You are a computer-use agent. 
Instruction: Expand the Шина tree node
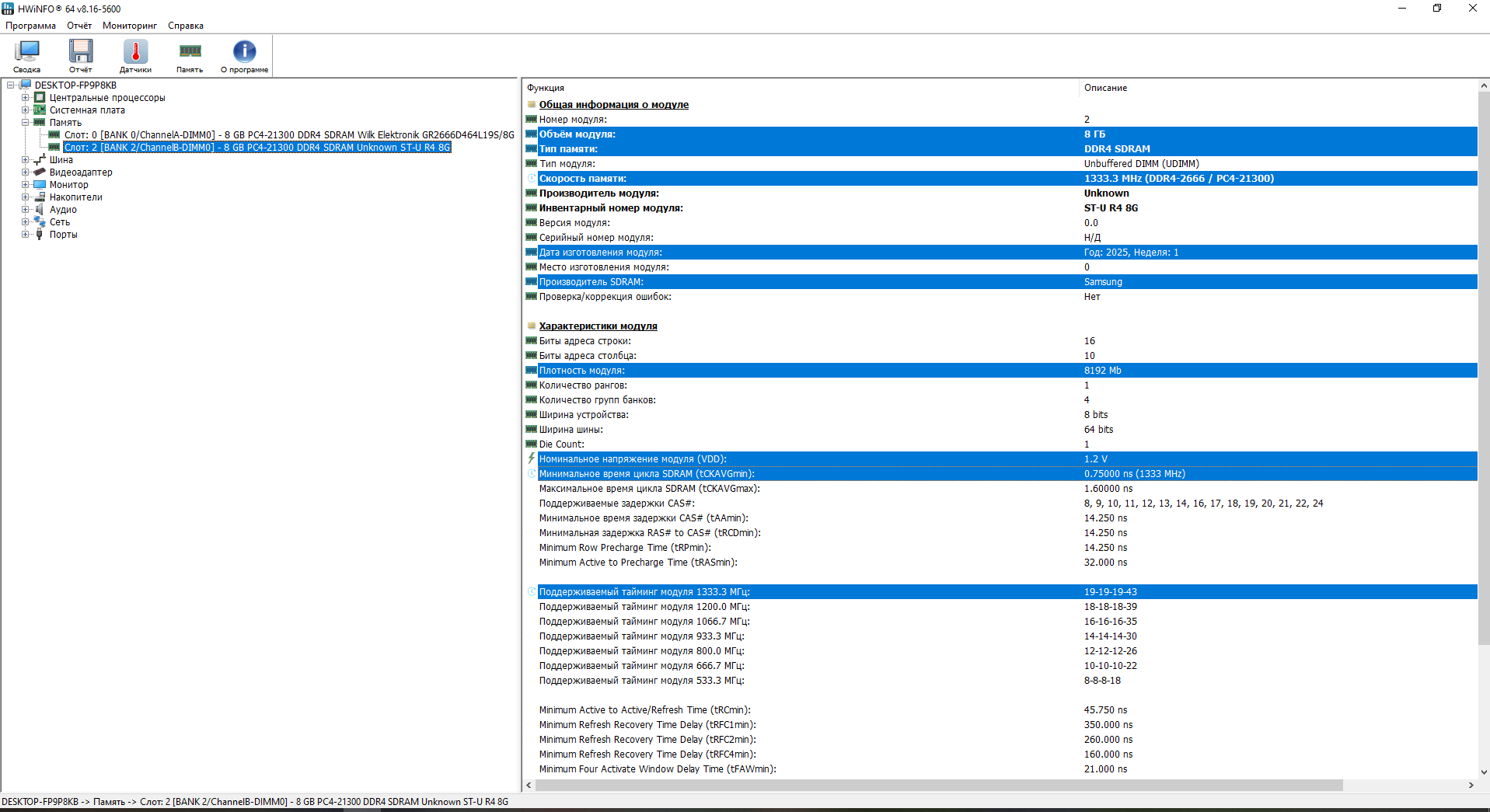(26, 159)
